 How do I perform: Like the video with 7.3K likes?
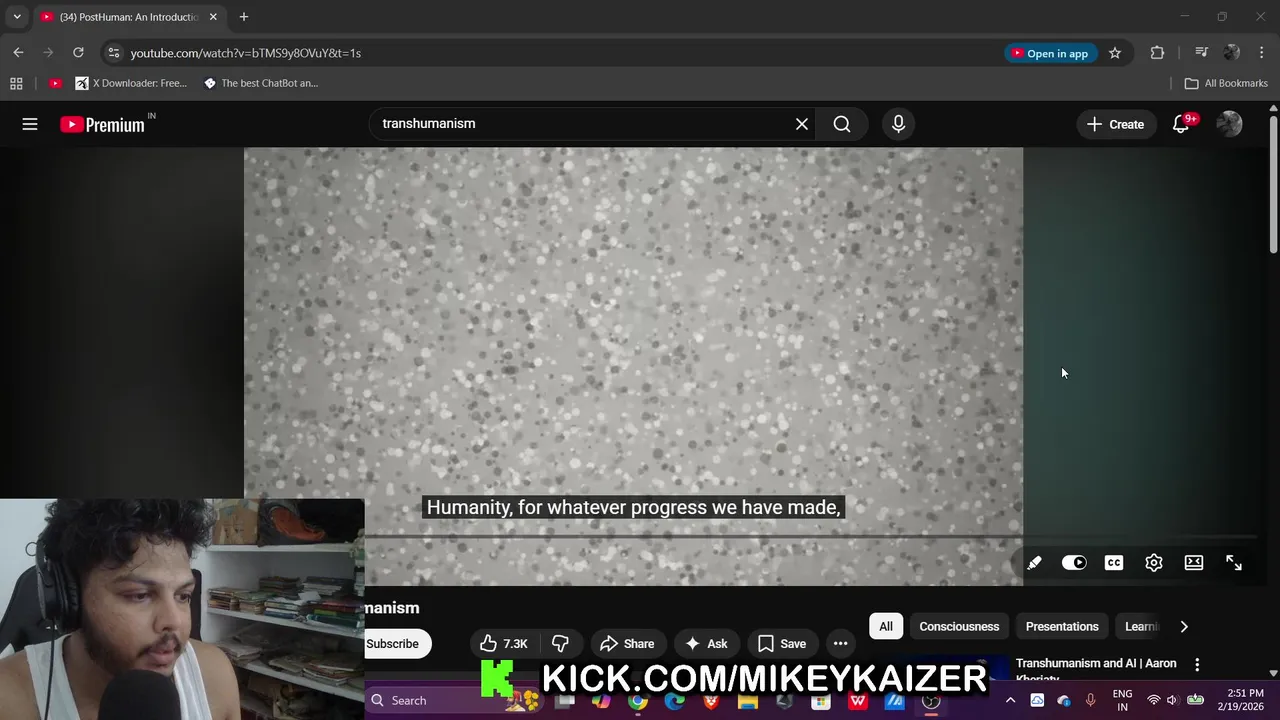click(x=504, y=644)
